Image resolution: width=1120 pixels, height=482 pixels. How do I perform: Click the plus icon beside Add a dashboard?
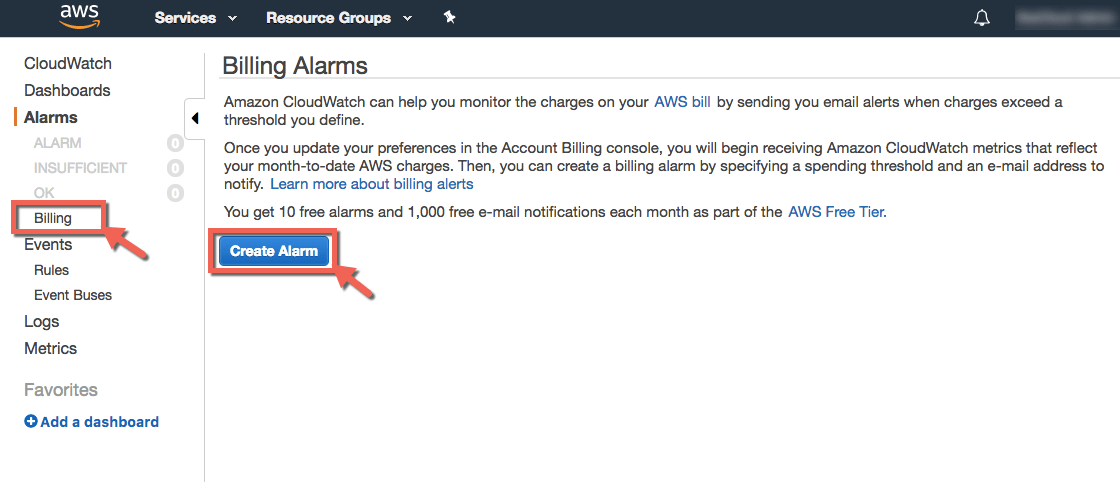click(31, 421)
